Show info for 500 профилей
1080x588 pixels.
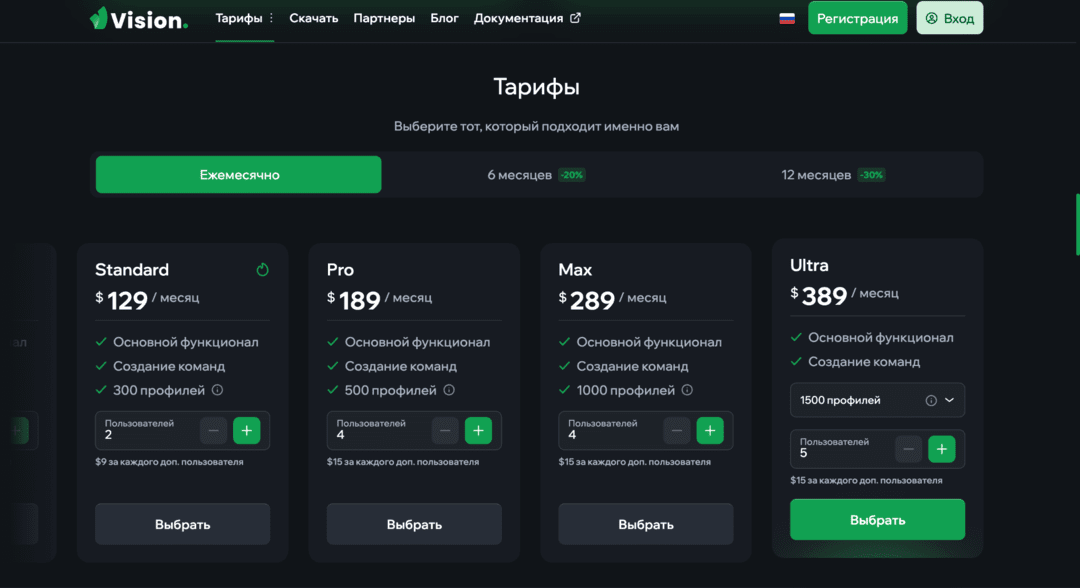click(449, 390)
